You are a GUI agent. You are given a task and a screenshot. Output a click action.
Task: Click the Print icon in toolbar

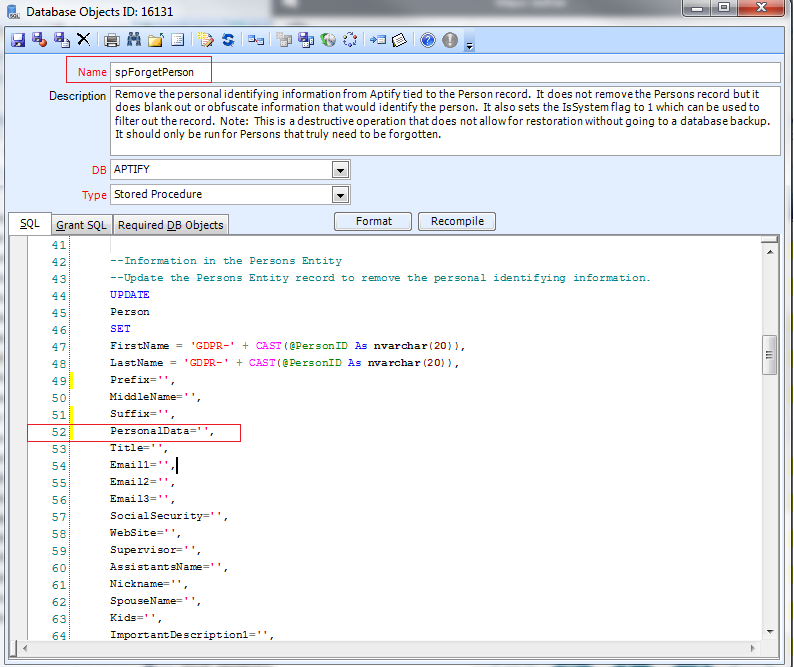(111, 40)
